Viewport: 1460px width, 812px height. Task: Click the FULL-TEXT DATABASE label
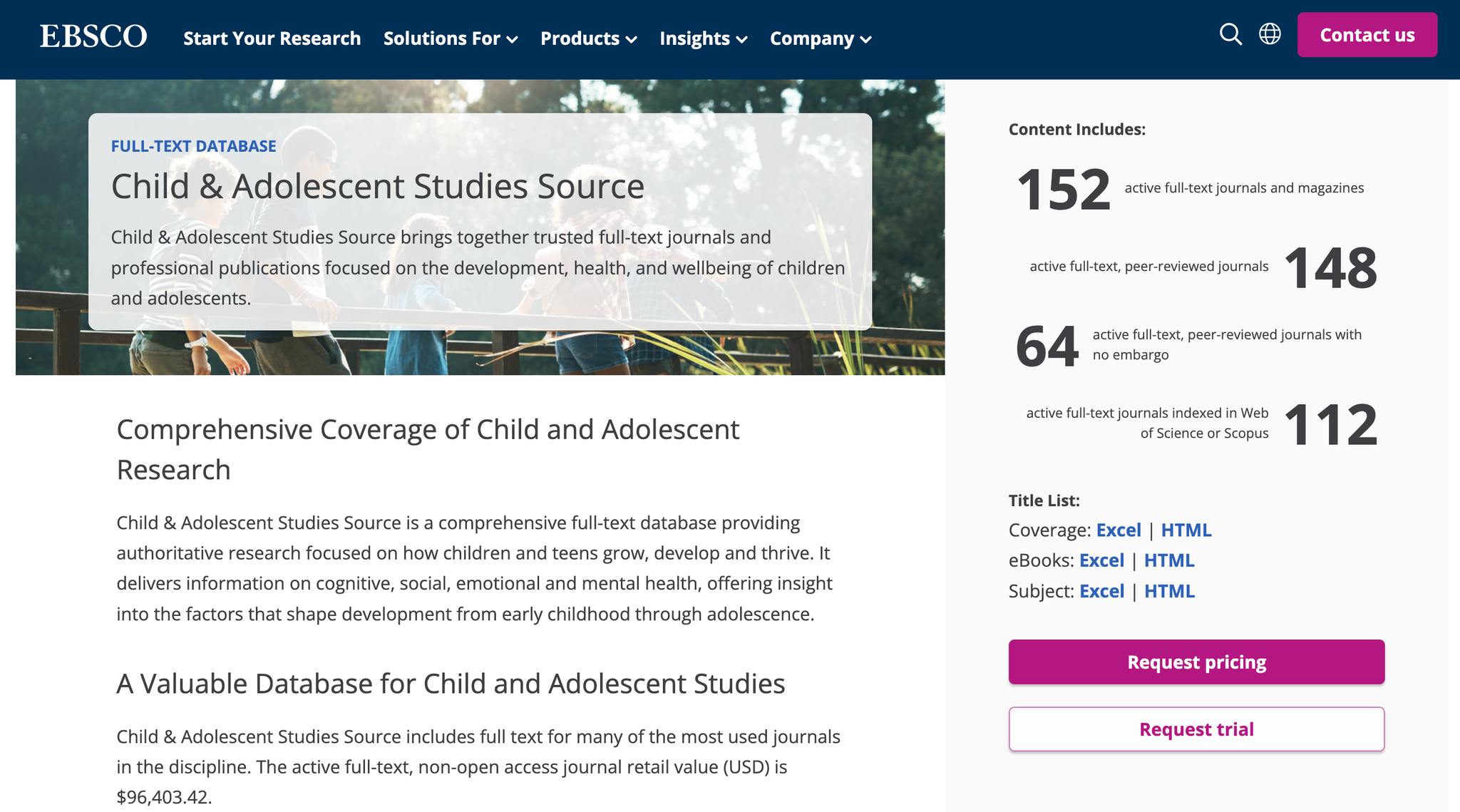(x=193, y=146)
